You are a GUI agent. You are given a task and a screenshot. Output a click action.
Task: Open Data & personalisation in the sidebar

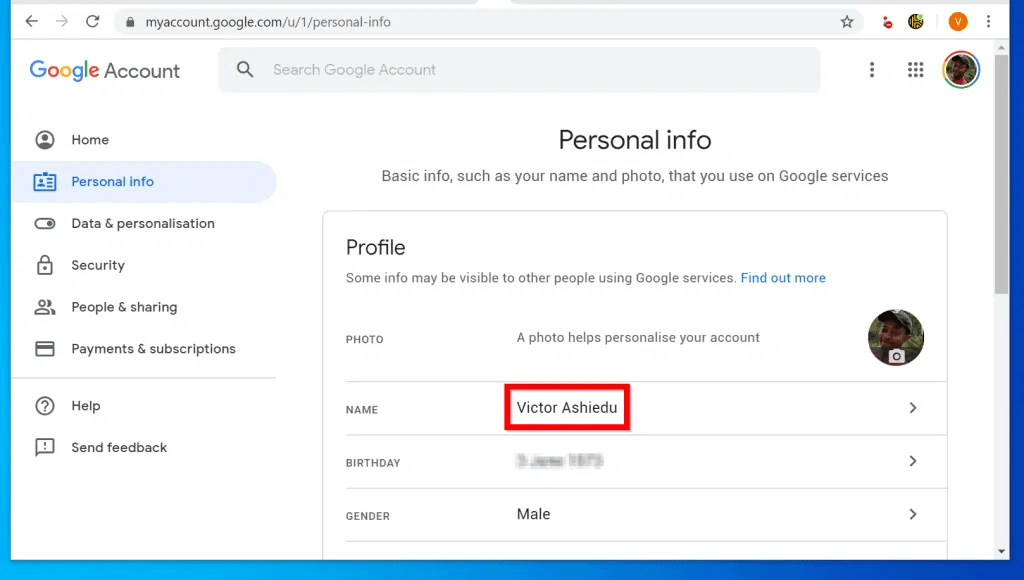45,224
